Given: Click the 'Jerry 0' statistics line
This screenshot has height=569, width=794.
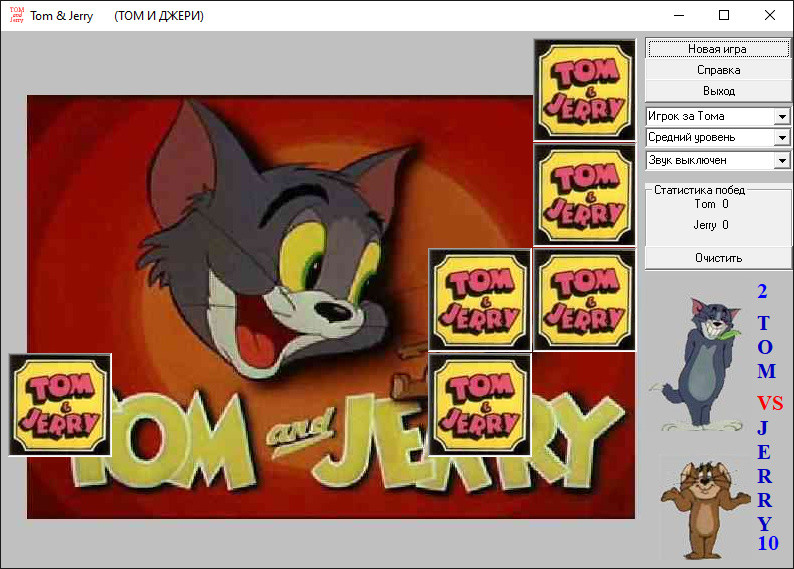Looking at the screenshot, I should (x=711, y=225).
